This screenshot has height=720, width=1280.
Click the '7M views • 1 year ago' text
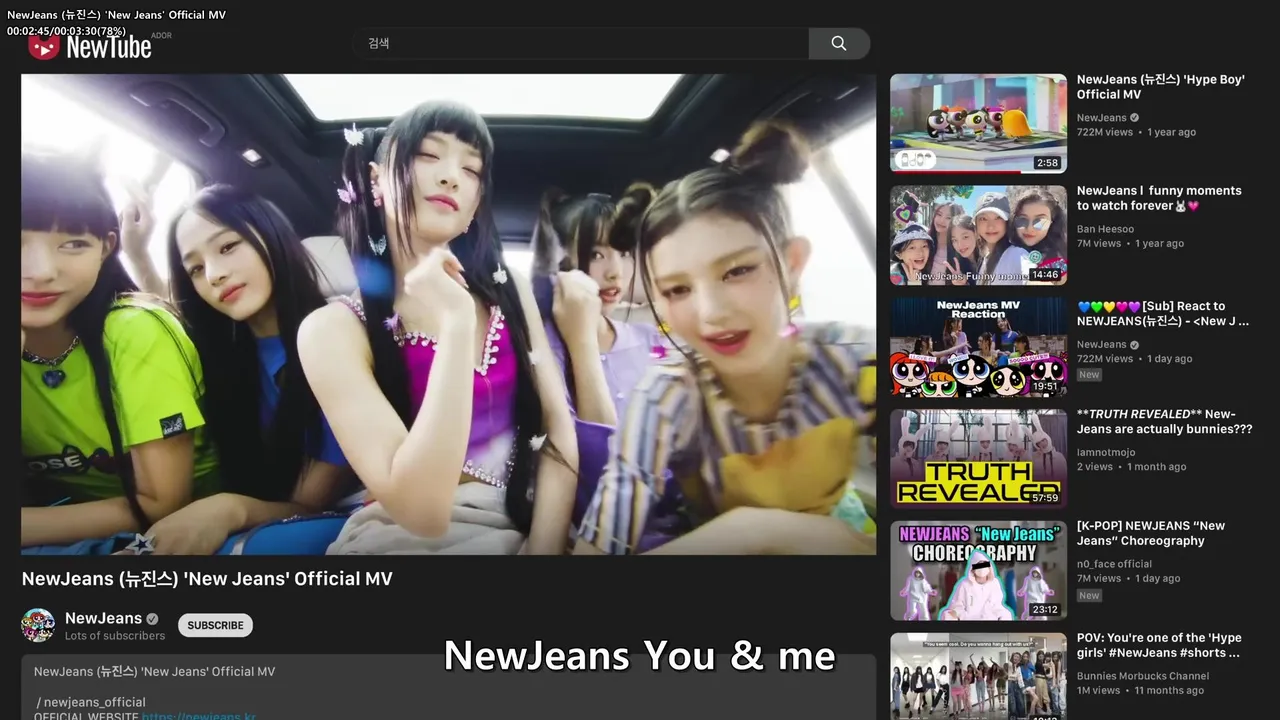point(1130,244)
